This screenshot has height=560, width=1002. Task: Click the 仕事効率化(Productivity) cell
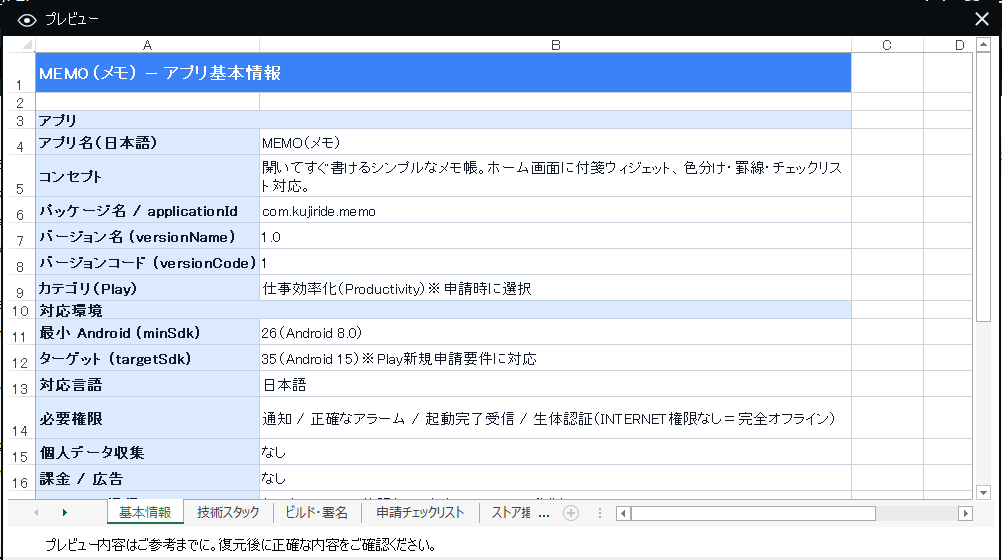(x=555, y=288)
